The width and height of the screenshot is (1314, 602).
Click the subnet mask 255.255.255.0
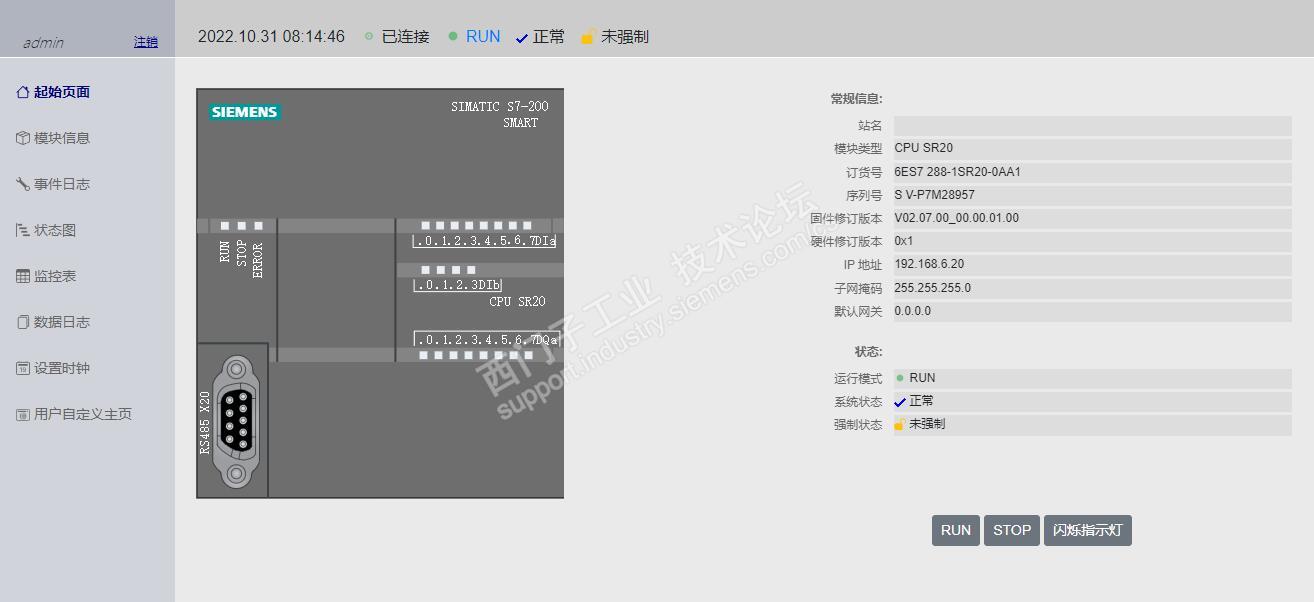pos(932,288)
